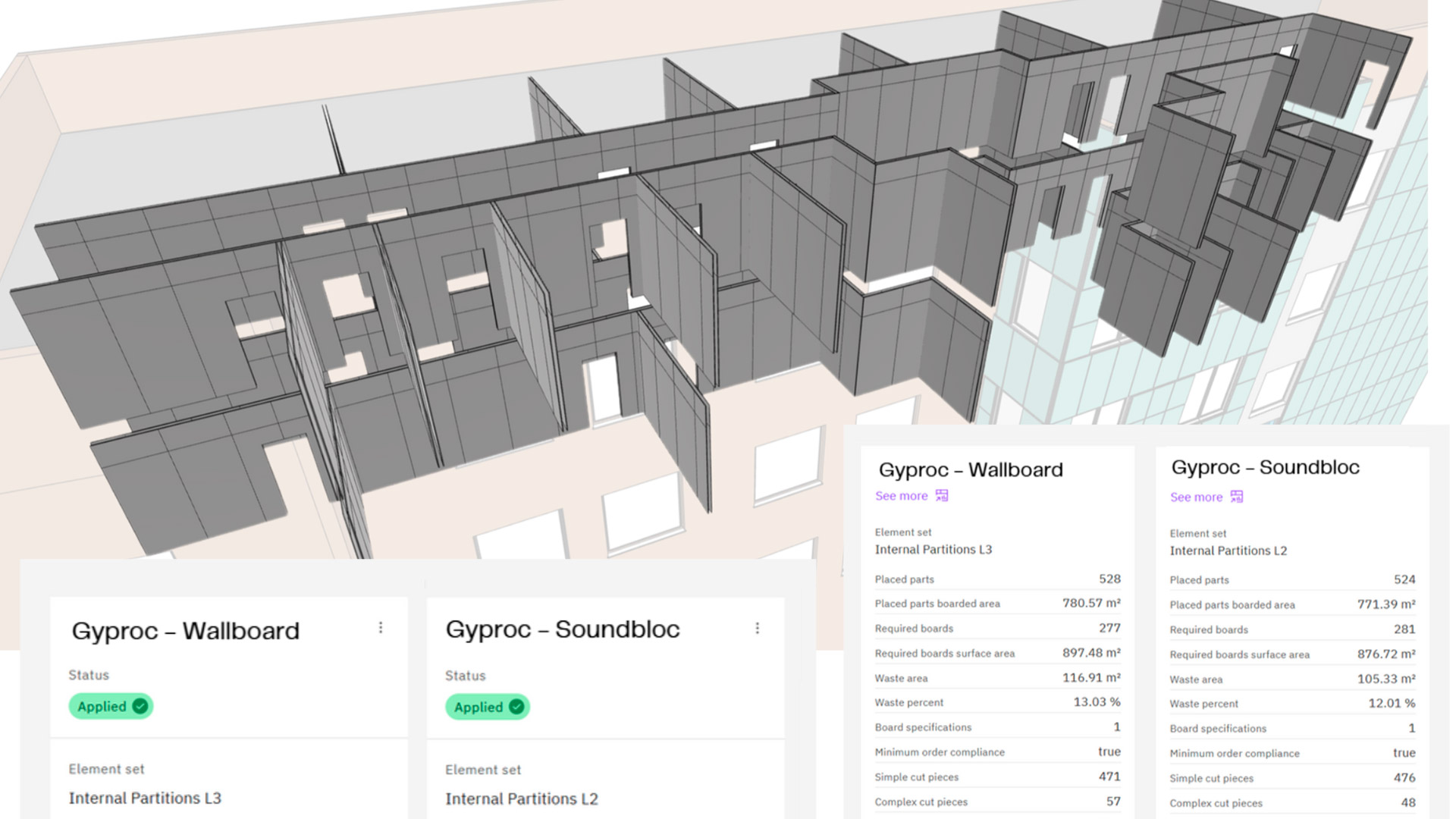Click the Applied status badge on Wallboard card
The width and height of the screenshot is (1456, 819).
pyautogui.click(x=111, y=706)
